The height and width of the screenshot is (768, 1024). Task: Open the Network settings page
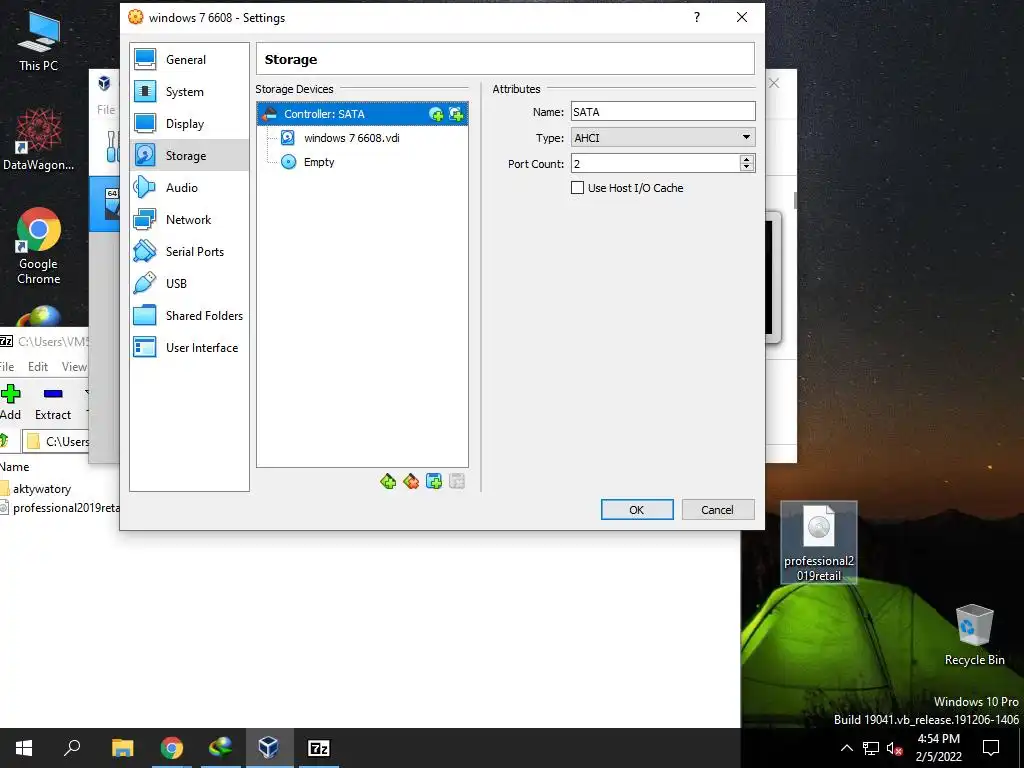[189, 219]
